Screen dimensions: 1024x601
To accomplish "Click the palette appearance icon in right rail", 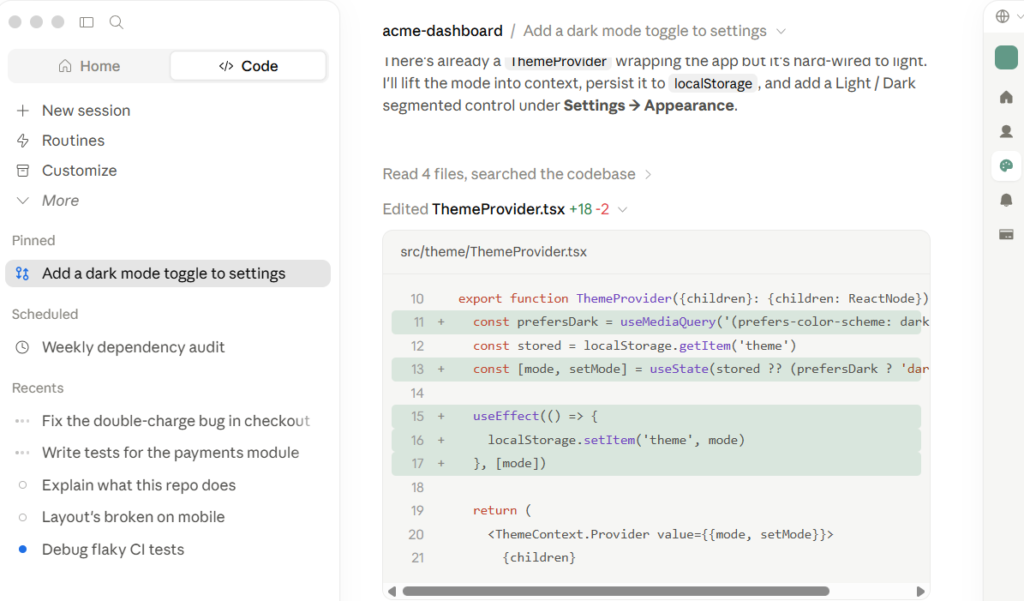I will click(x=1006, y=166).
